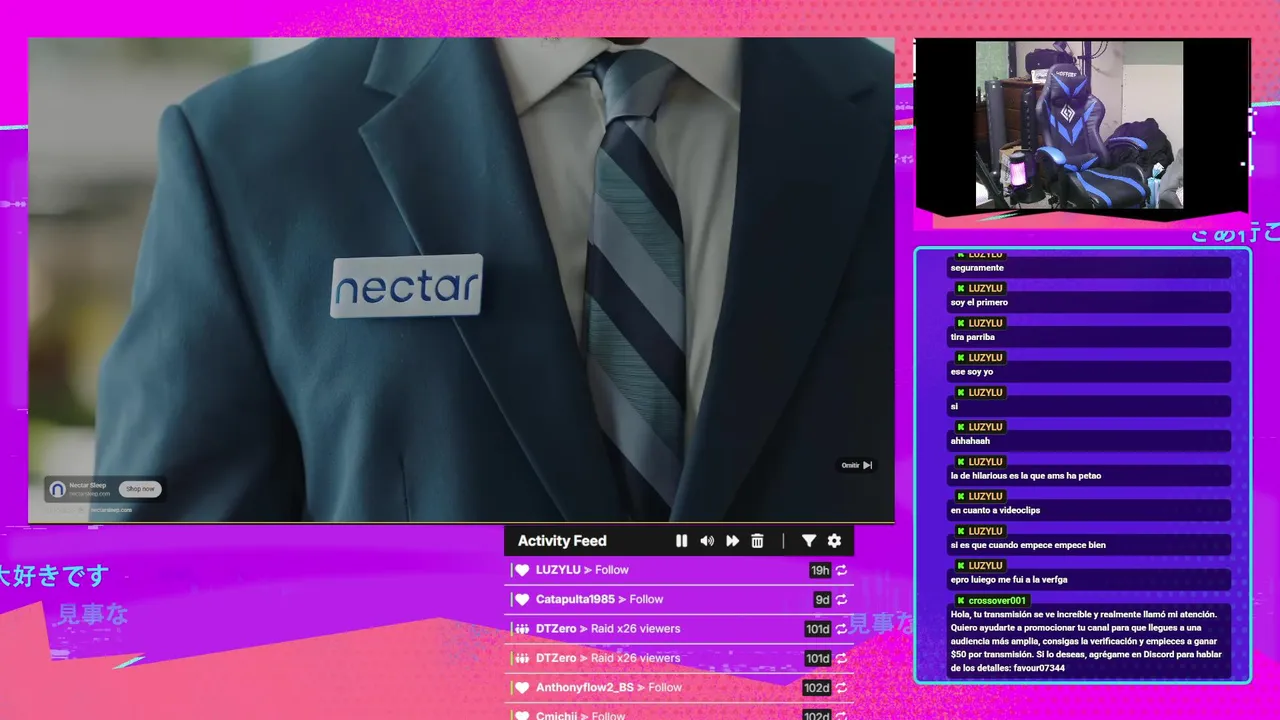Click the nectar name badge in video
1280x720 pixels.
click(x=406, y=287)
